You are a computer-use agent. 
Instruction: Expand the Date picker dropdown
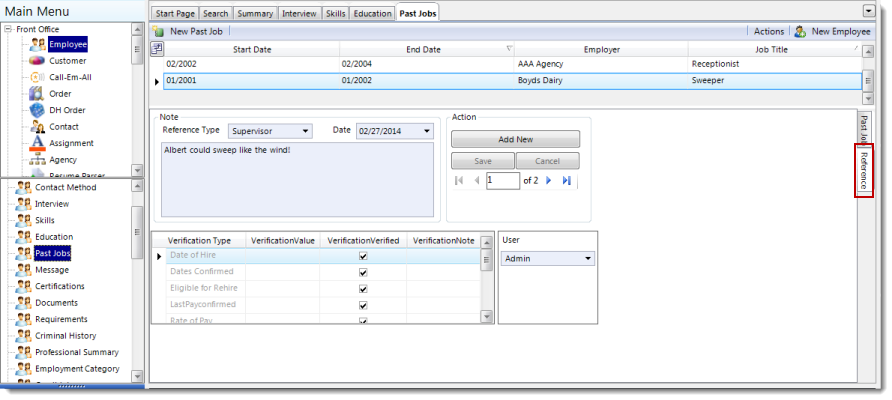click(x=427, y=131)
